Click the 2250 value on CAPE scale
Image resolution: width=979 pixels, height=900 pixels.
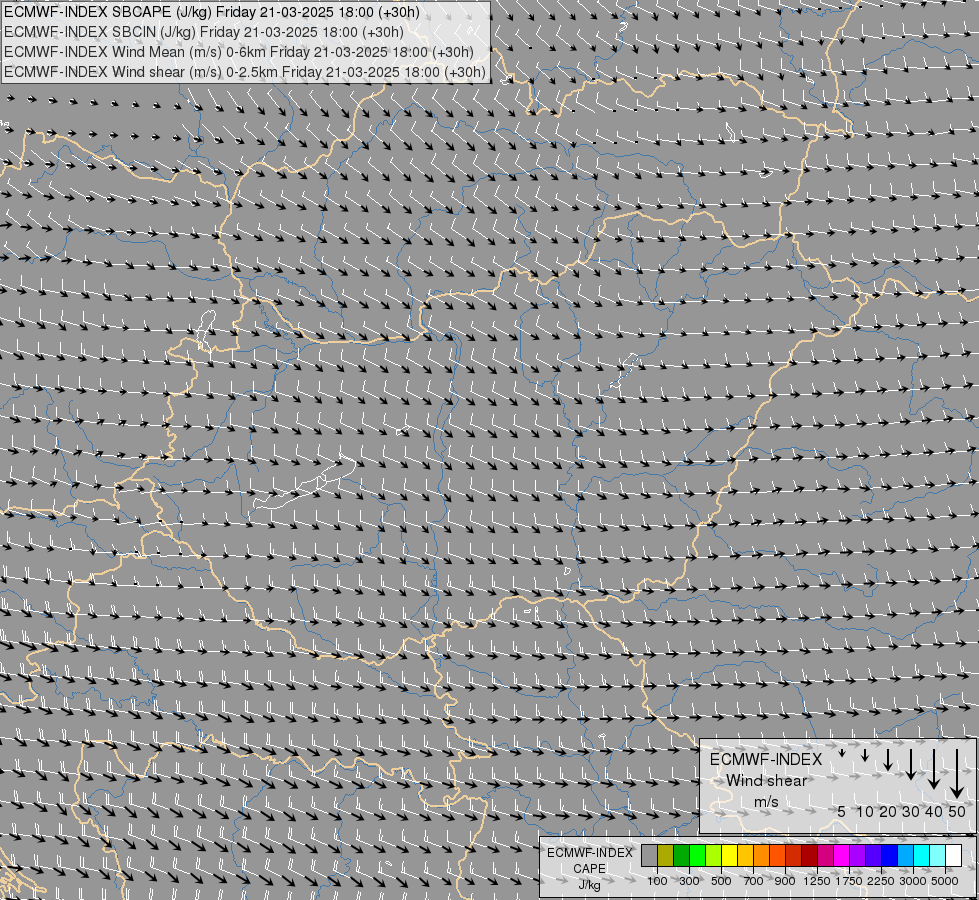tap(881, 881)
